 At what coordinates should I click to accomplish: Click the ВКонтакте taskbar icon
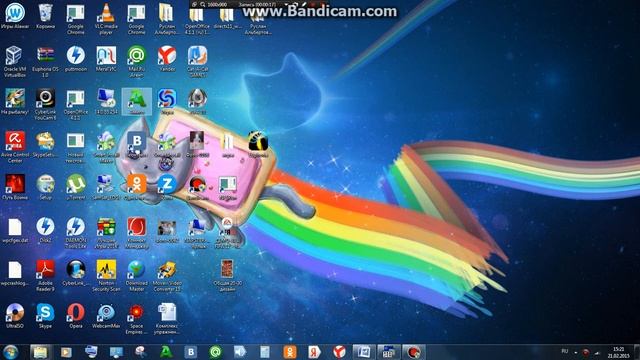pos(191,352)
